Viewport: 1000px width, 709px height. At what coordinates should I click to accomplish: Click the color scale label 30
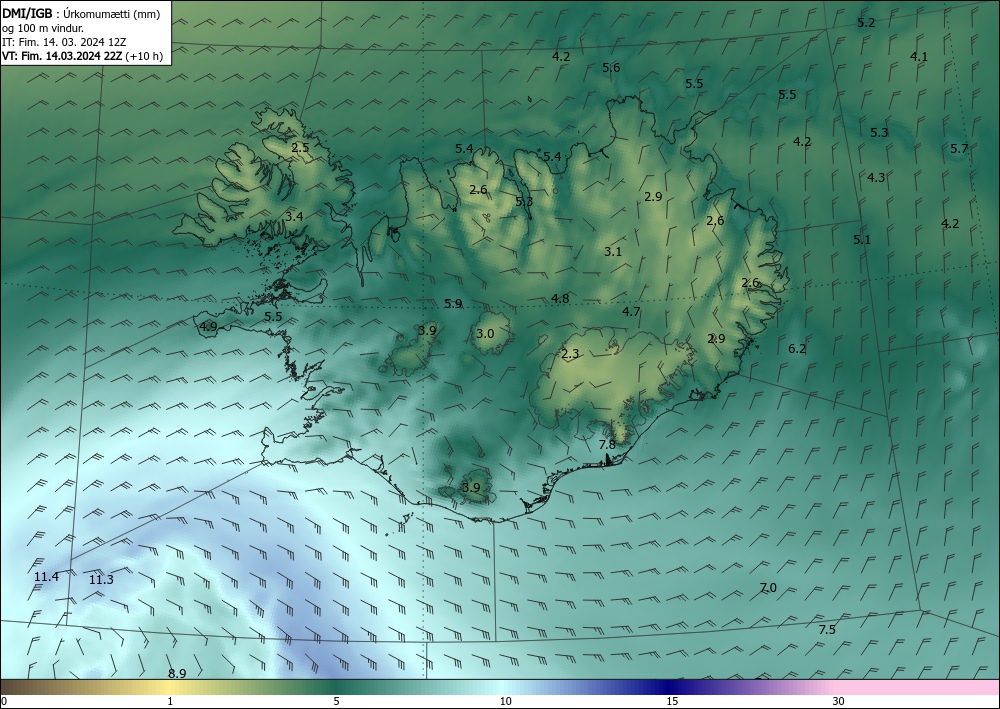point(839,701)
